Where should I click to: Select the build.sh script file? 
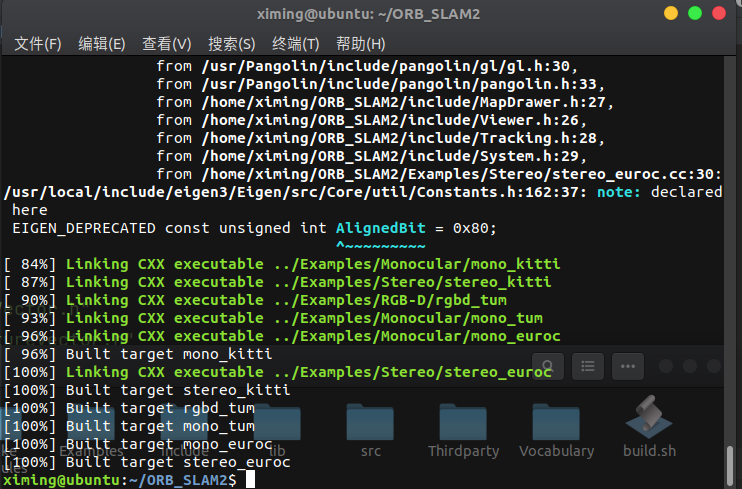649,427
